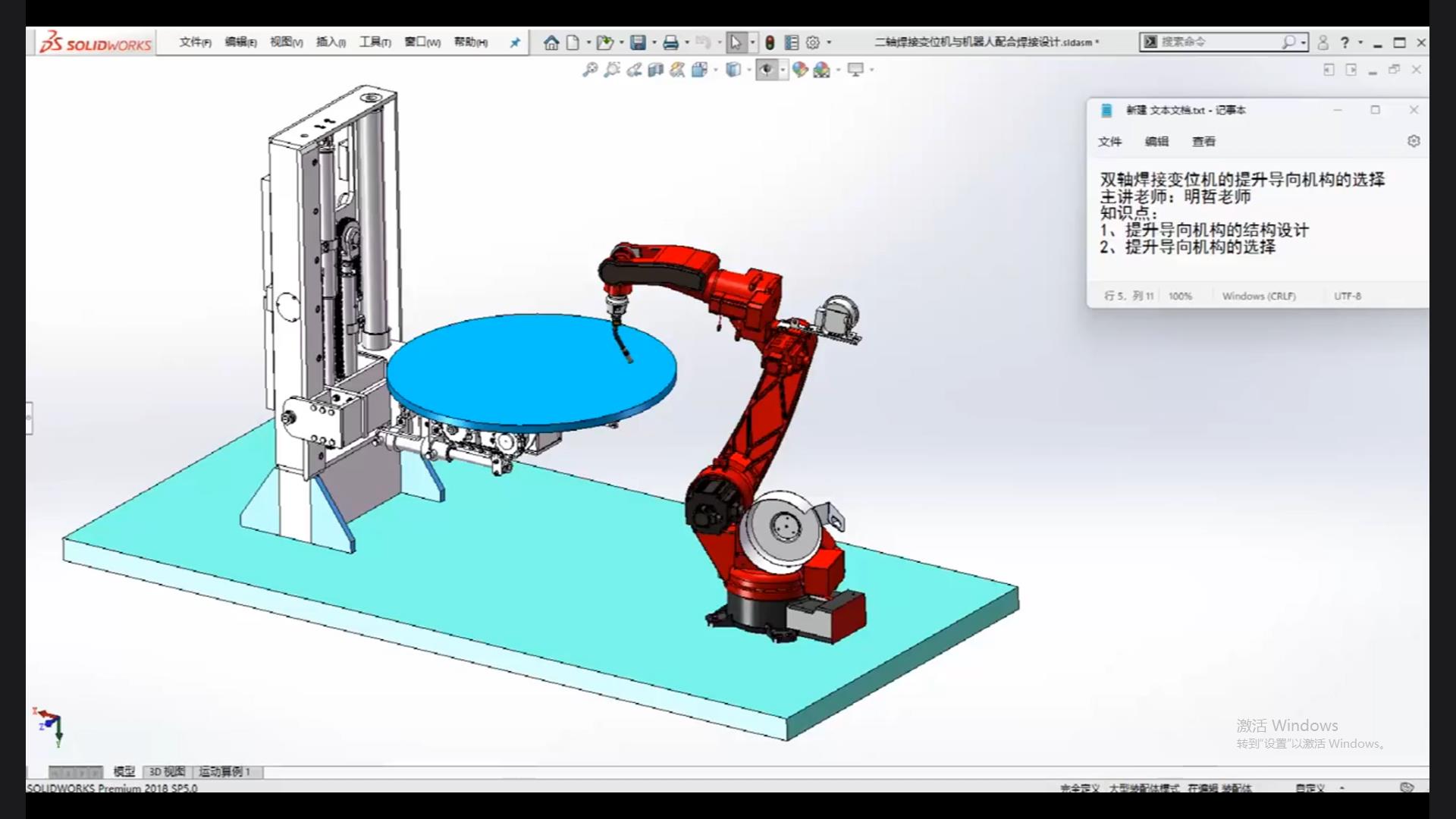
Task: Click the Previous View icon
Action: point(634,70)
